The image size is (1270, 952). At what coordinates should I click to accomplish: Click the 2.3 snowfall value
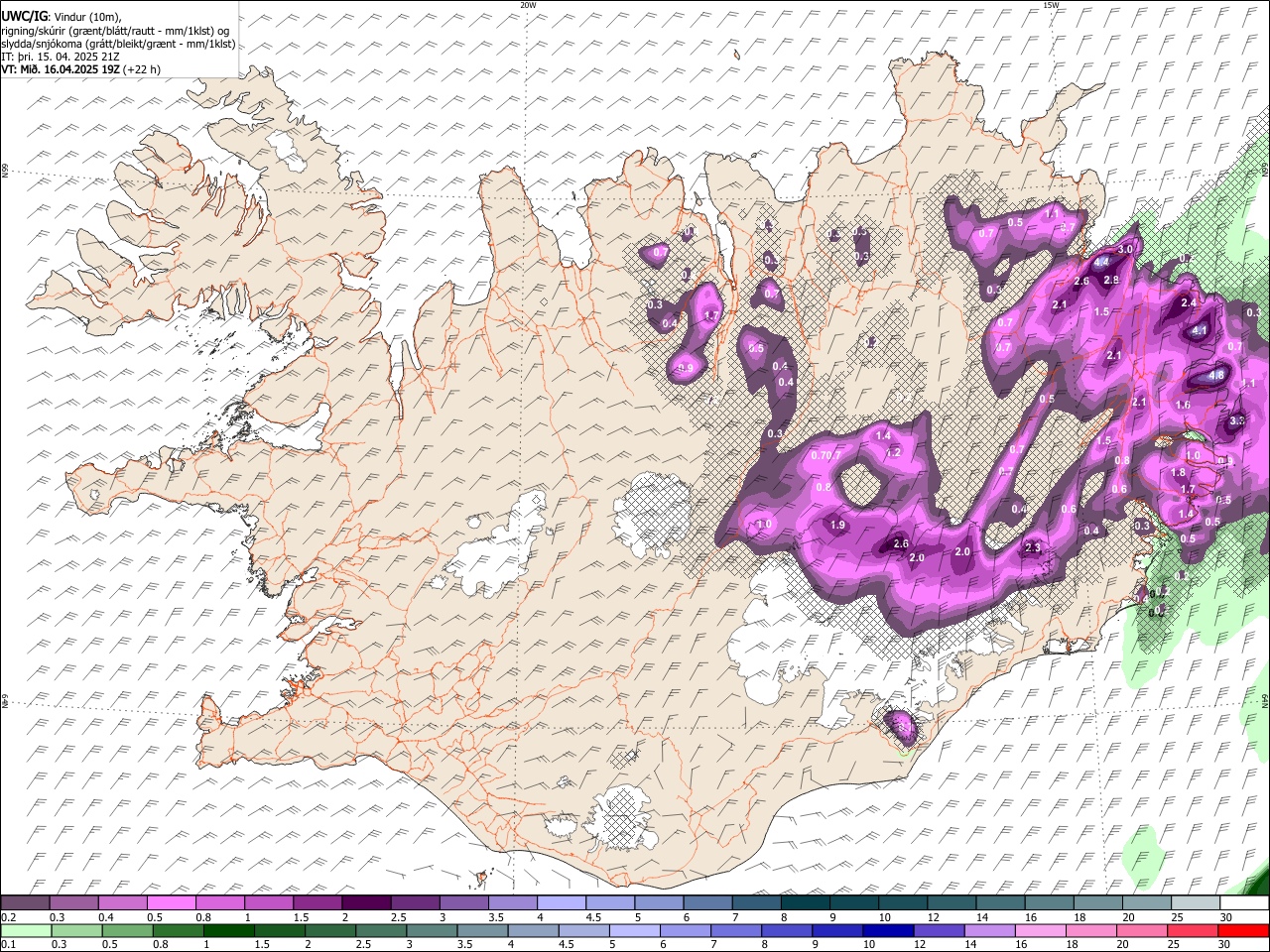(1032, 548)
